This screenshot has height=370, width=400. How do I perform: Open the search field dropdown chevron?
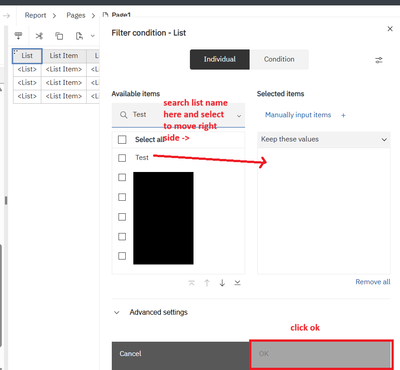[239, 116]
